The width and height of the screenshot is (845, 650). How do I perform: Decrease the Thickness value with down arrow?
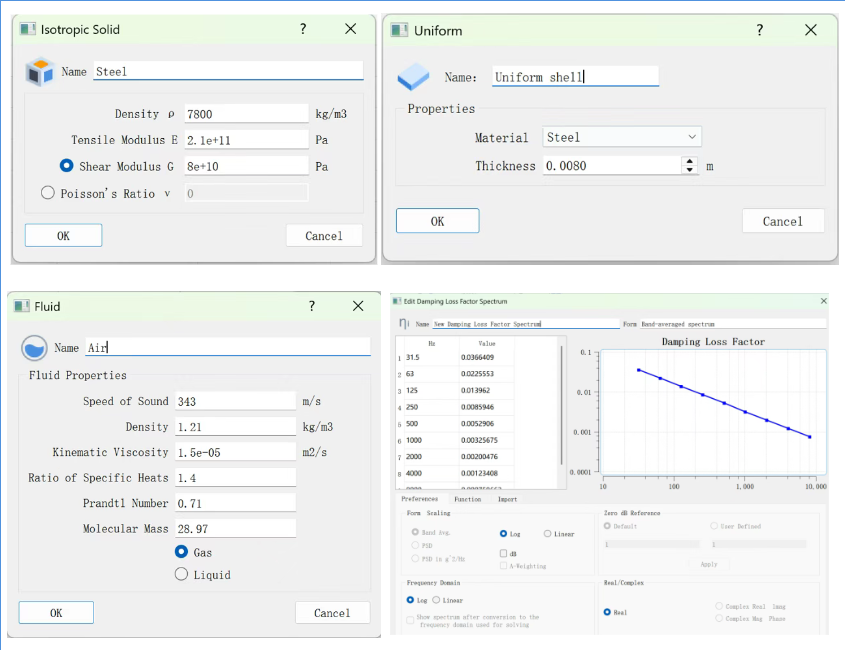[x=690, y=169]
